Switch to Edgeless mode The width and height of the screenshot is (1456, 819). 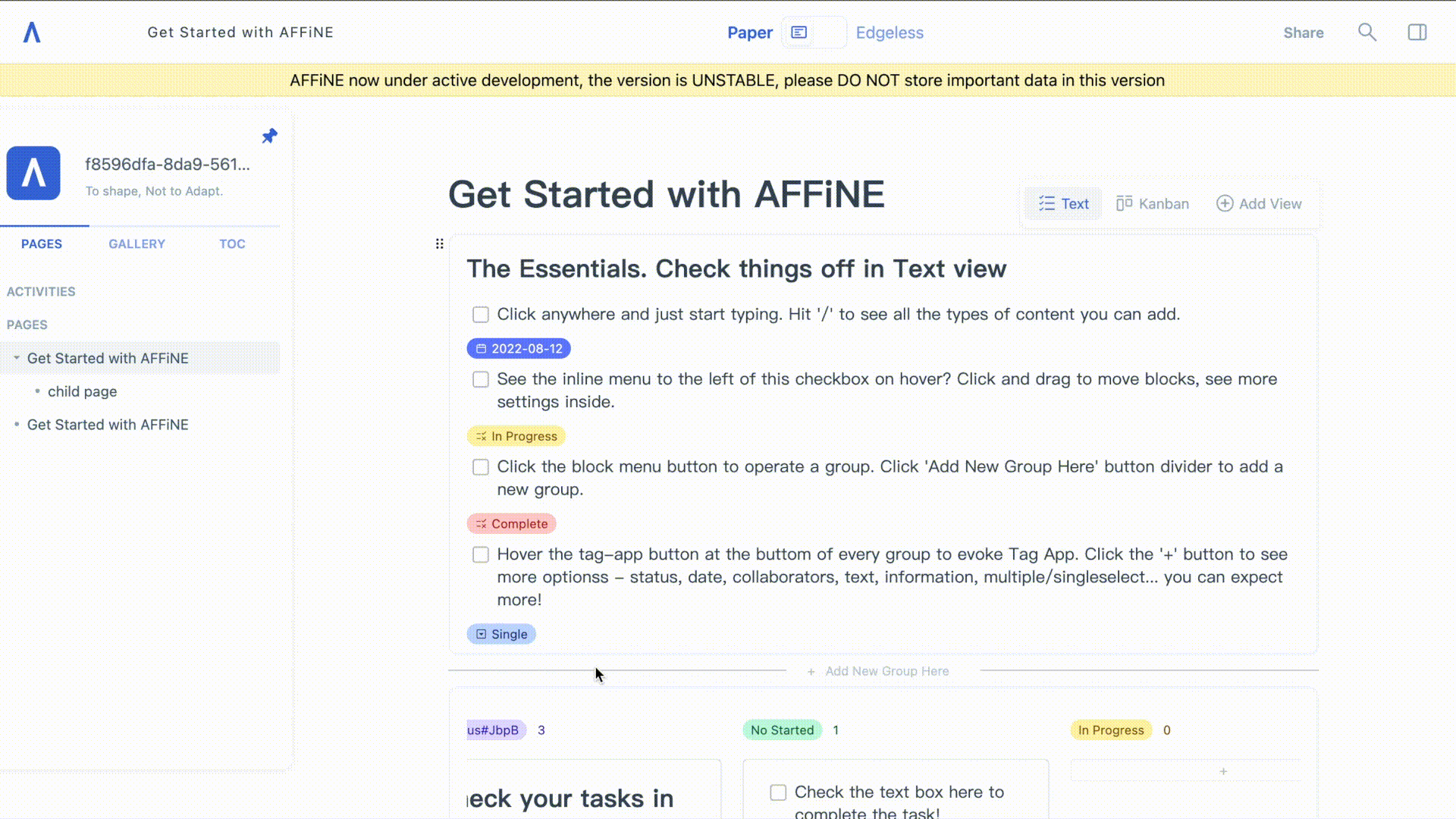pyautogui.click(x=890, y=33)
